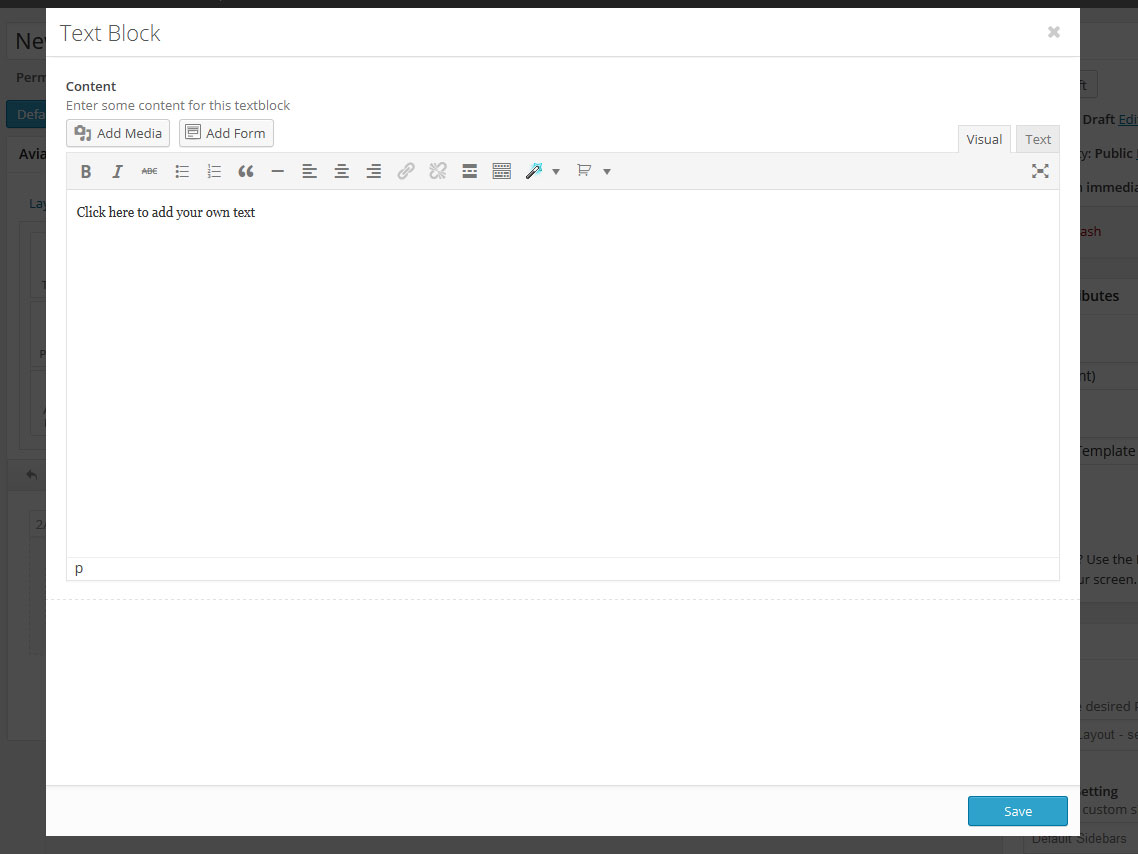Viewport: 1138px width, 854px height.
Task: Expand the shopping cart dropdown arrow
Action: pyautogui.click(x=607, y=172)
